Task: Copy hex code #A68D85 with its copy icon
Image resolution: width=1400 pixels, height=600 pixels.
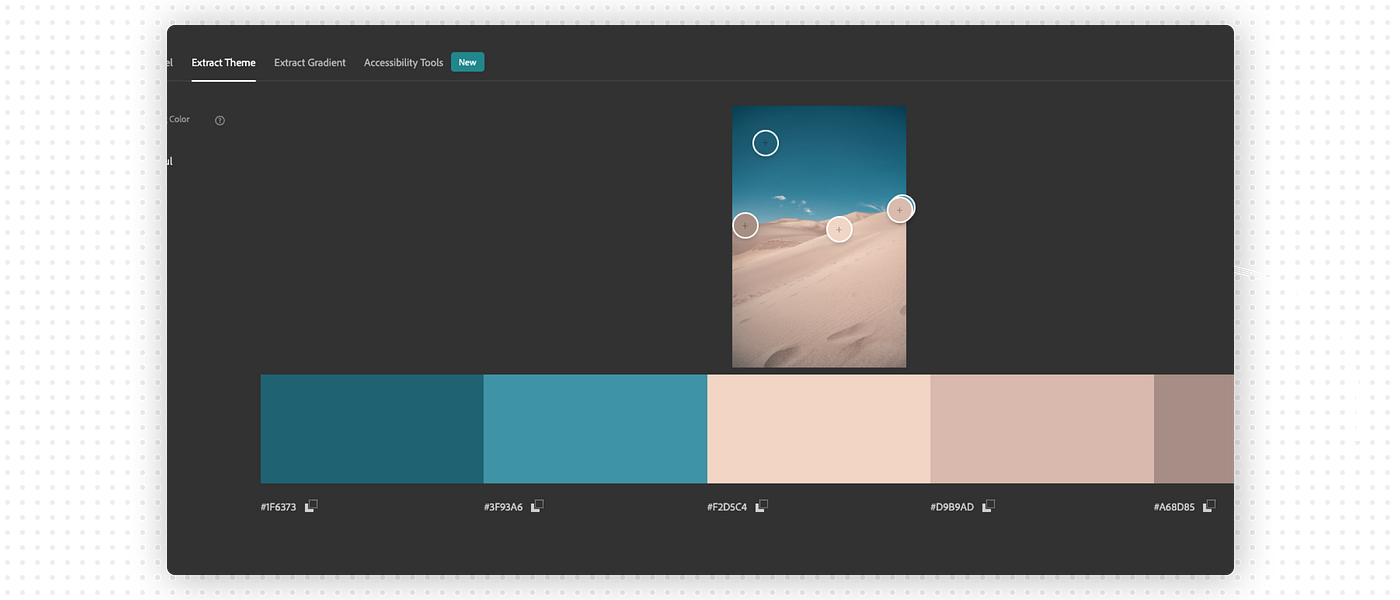Action: 1209,506
